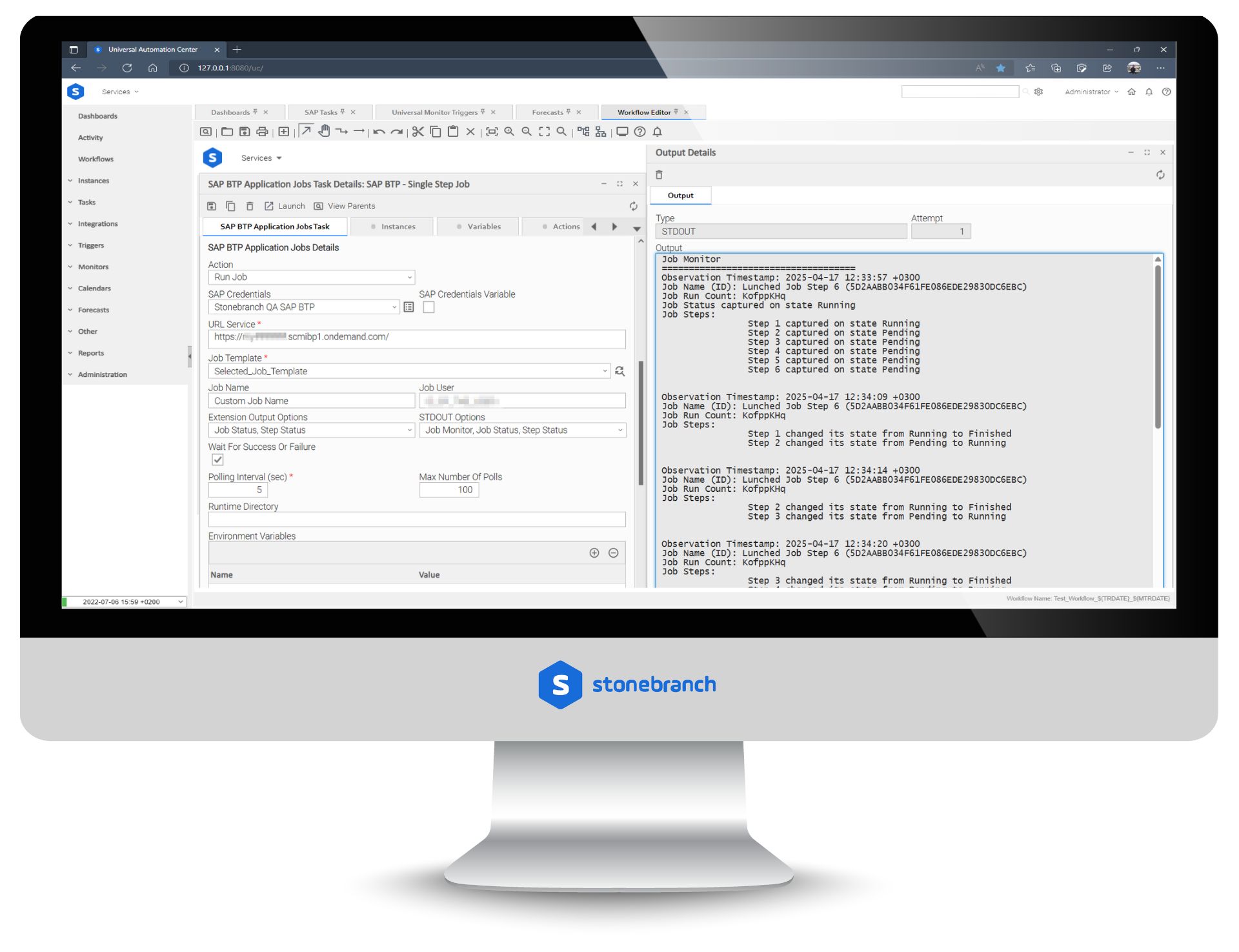Toggle SAP Credentials Variable checkbox
Image resolution: width=1239 pixels, height=952 pixels.
tap(428, 307)
